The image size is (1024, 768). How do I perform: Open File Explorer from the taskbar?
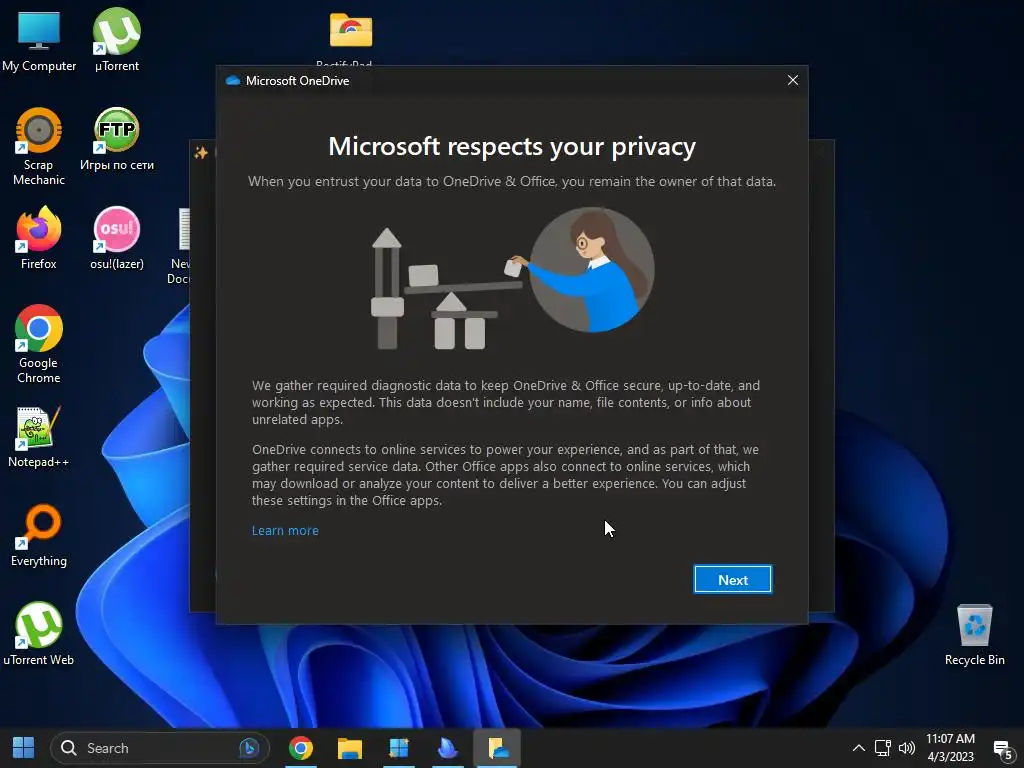pyautogui.click(x=350, y=748)
